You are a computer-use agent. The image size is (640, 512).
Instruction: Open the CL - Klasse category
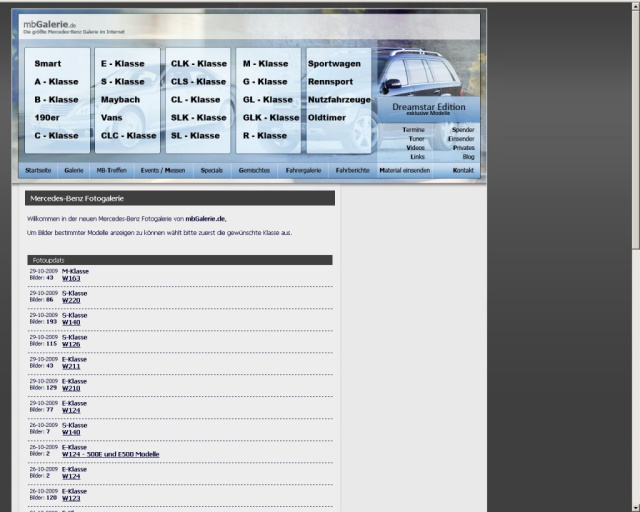pyautogui.click(x=196, y=100)
